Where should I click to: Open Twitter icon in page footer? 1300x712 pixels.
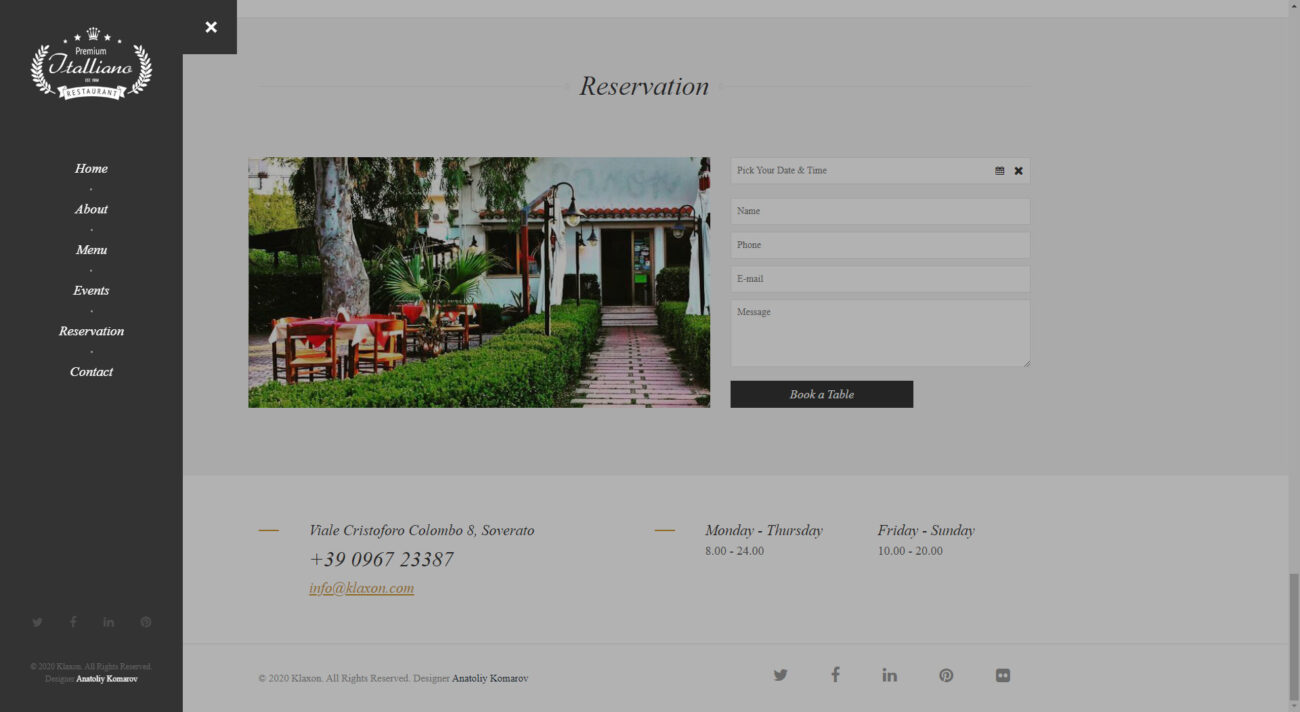[780, 675]
